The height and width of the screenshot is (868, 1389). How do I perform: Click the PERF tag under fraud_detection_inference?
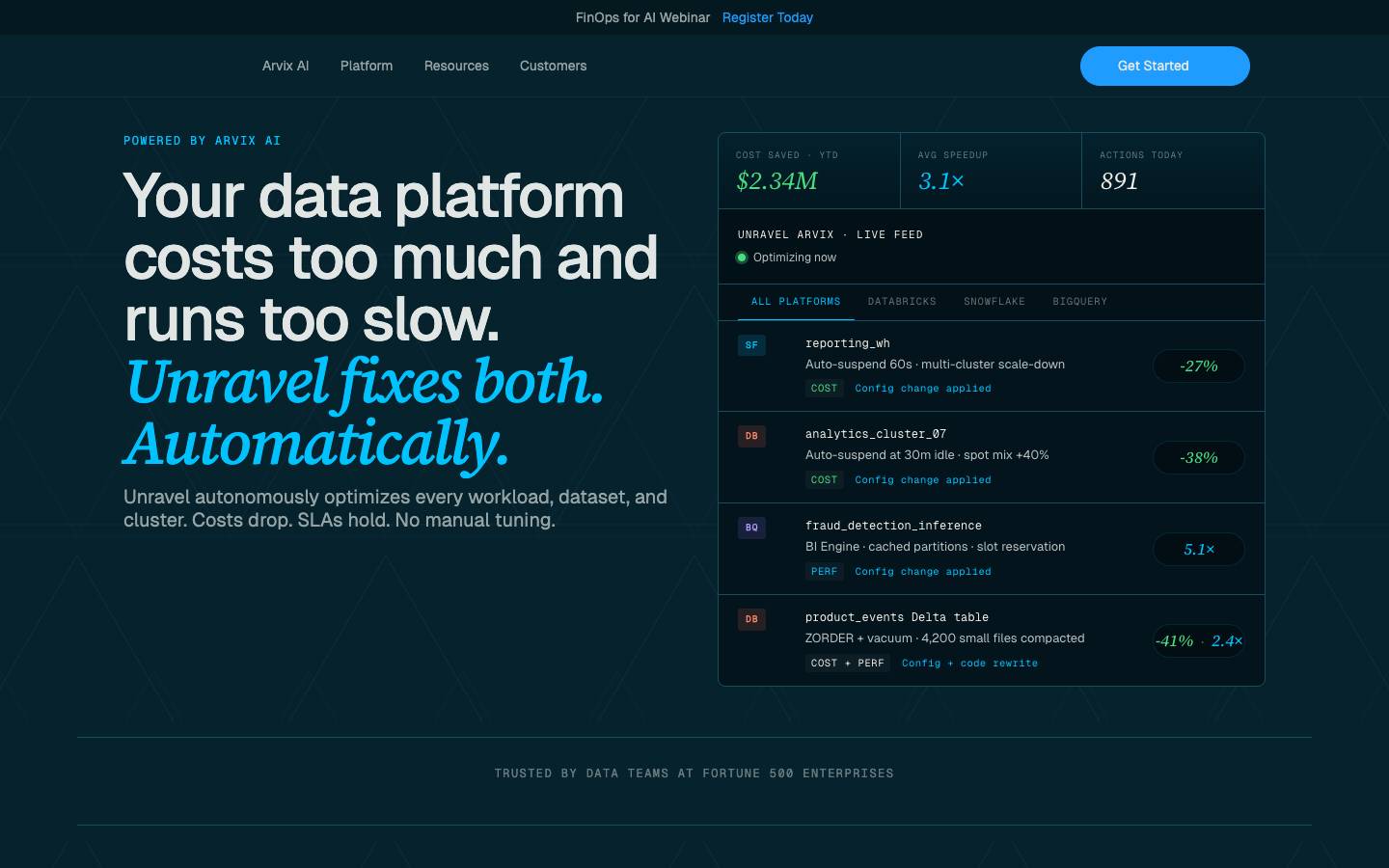coord(824,571)
